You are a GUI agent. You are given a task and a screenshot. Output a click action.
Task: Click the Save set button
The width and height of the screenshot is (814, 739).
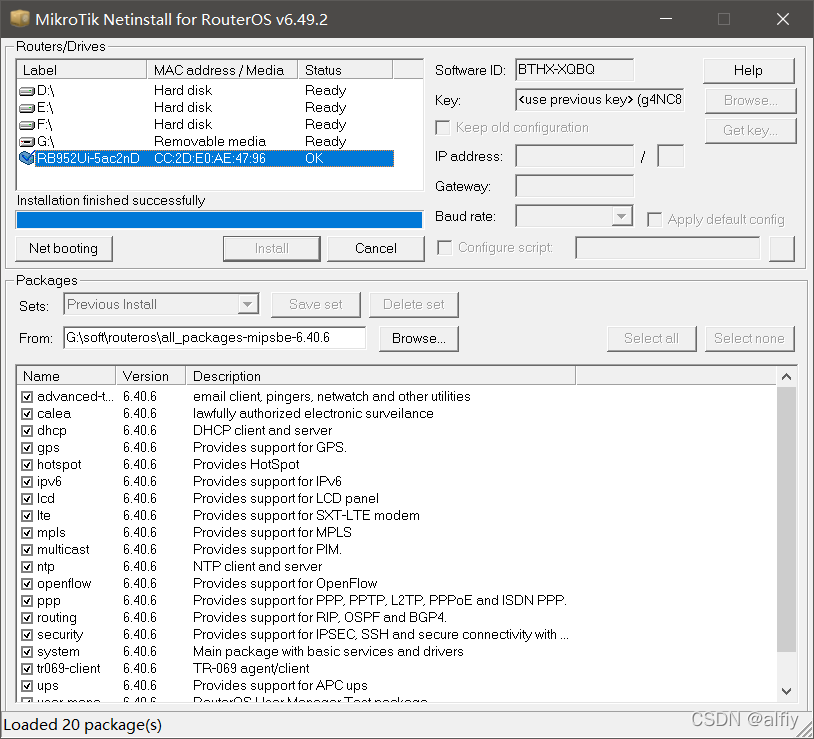point(316,305)
